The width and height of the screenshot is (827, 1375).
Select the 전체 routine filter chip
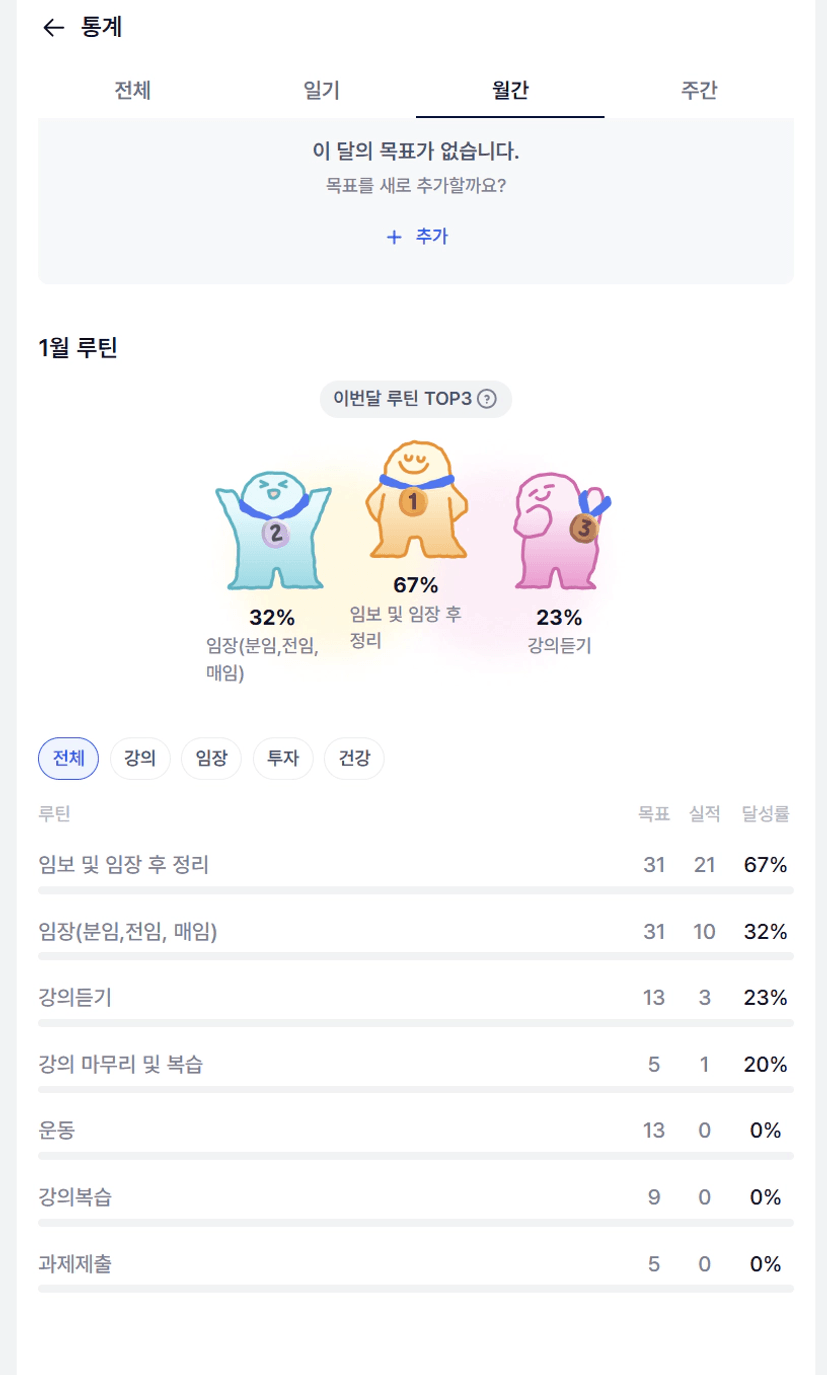(68, 759)
